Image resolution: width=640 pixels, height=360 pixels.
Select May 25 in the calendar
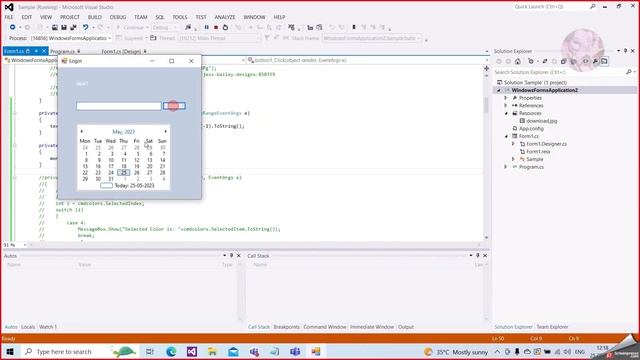click(x=124, y=173)
